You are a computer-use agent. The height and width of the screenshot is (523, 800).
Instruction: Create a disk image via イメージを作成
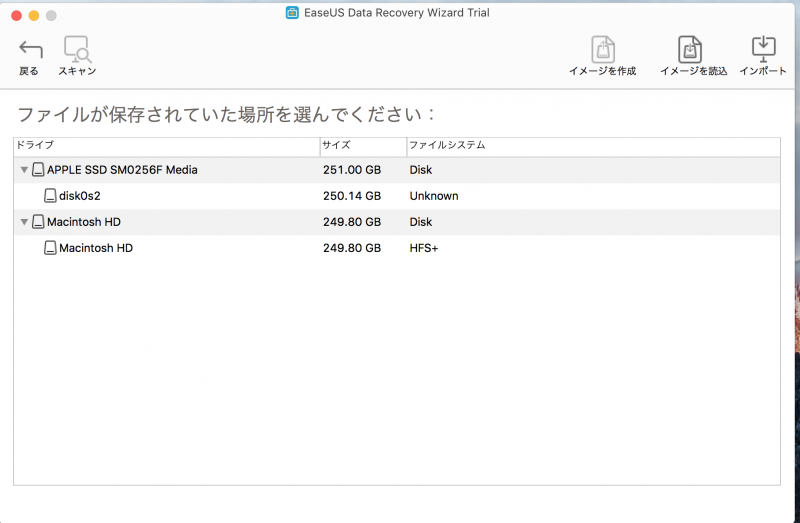(603, 49)
